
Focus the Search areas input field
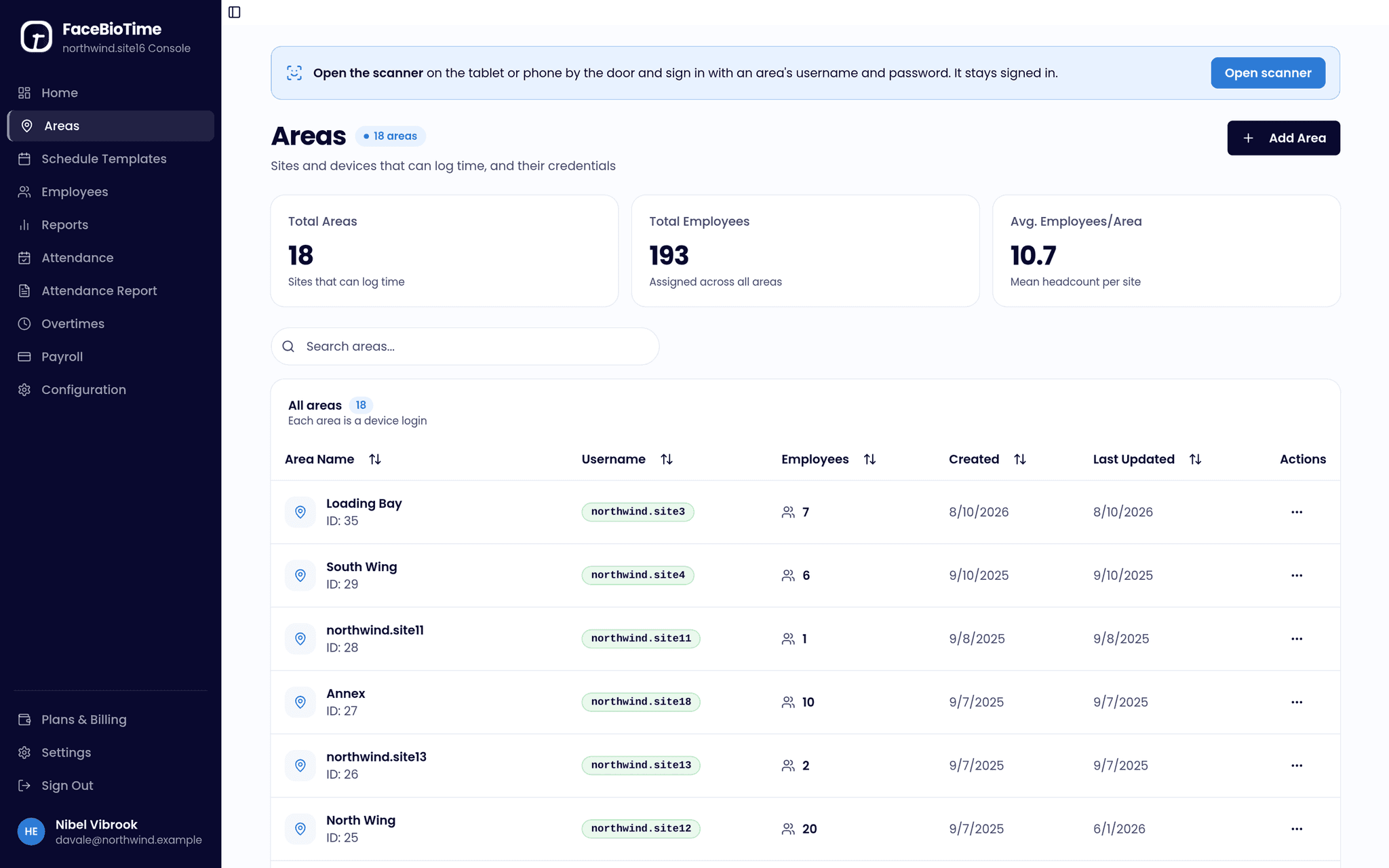click(x=465, y=347)
